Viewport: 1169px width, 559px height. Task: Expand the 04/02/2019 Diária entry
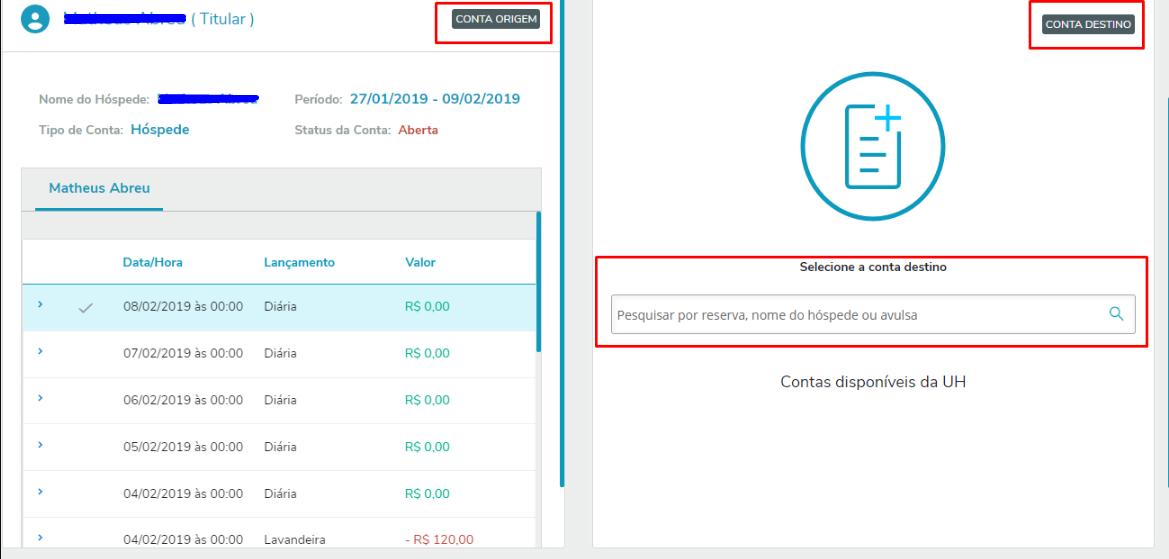(40, 492)
